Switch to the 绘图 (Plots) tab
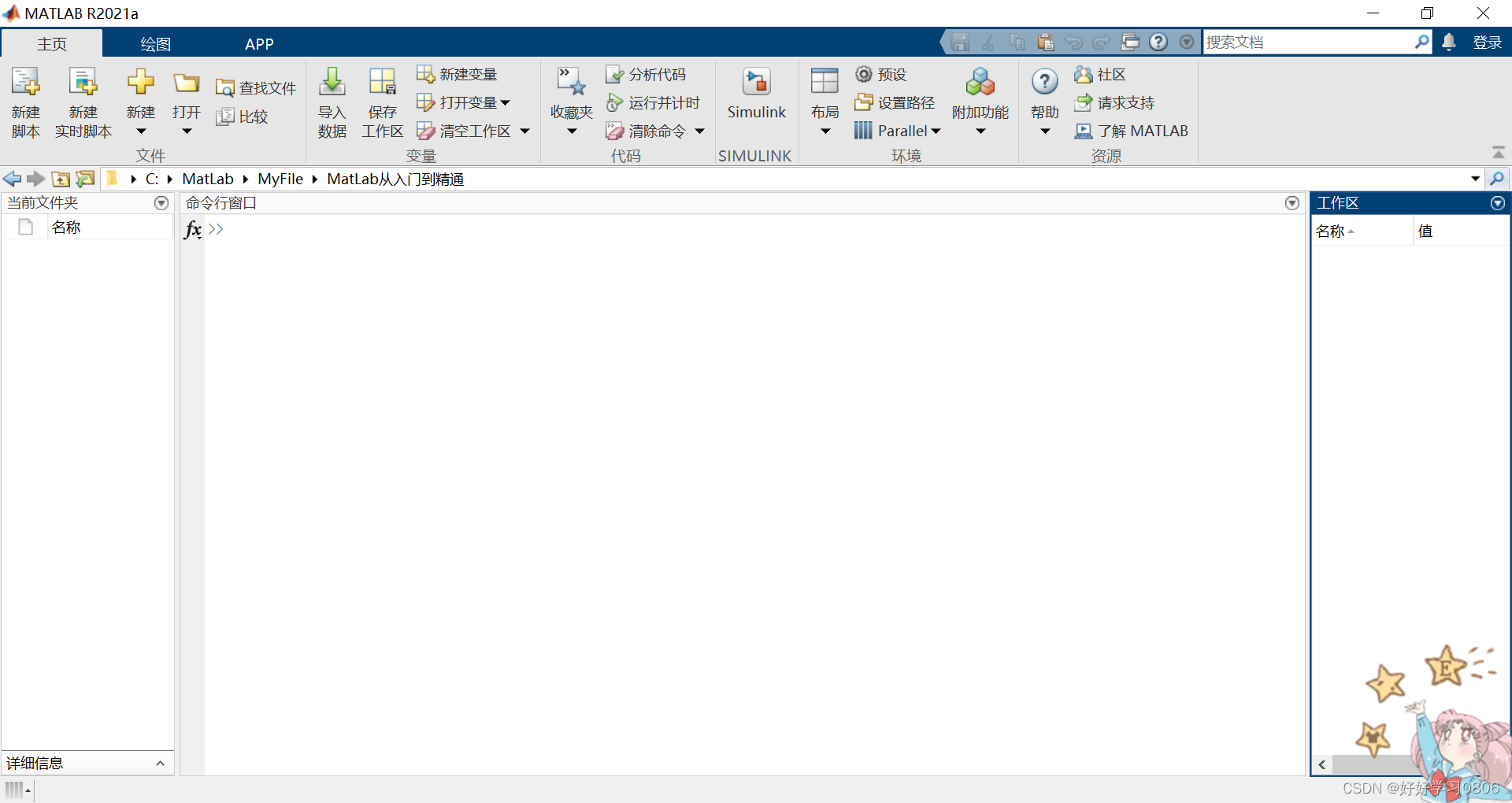This screenshot has width=1512, height=803. 155,44
